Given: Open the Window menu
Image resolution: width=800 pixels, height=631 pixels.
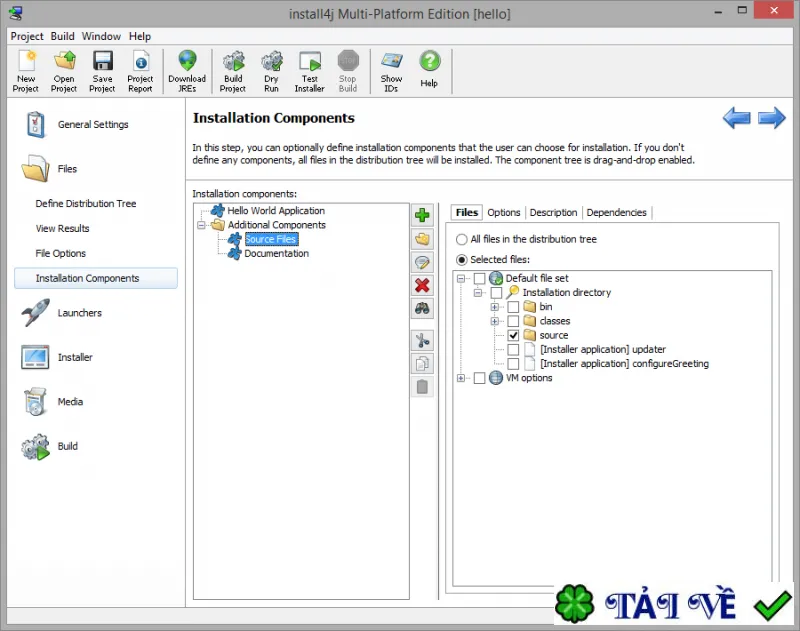Looking at the screenshot, I should pyautogui.click(x=101, y=36).
